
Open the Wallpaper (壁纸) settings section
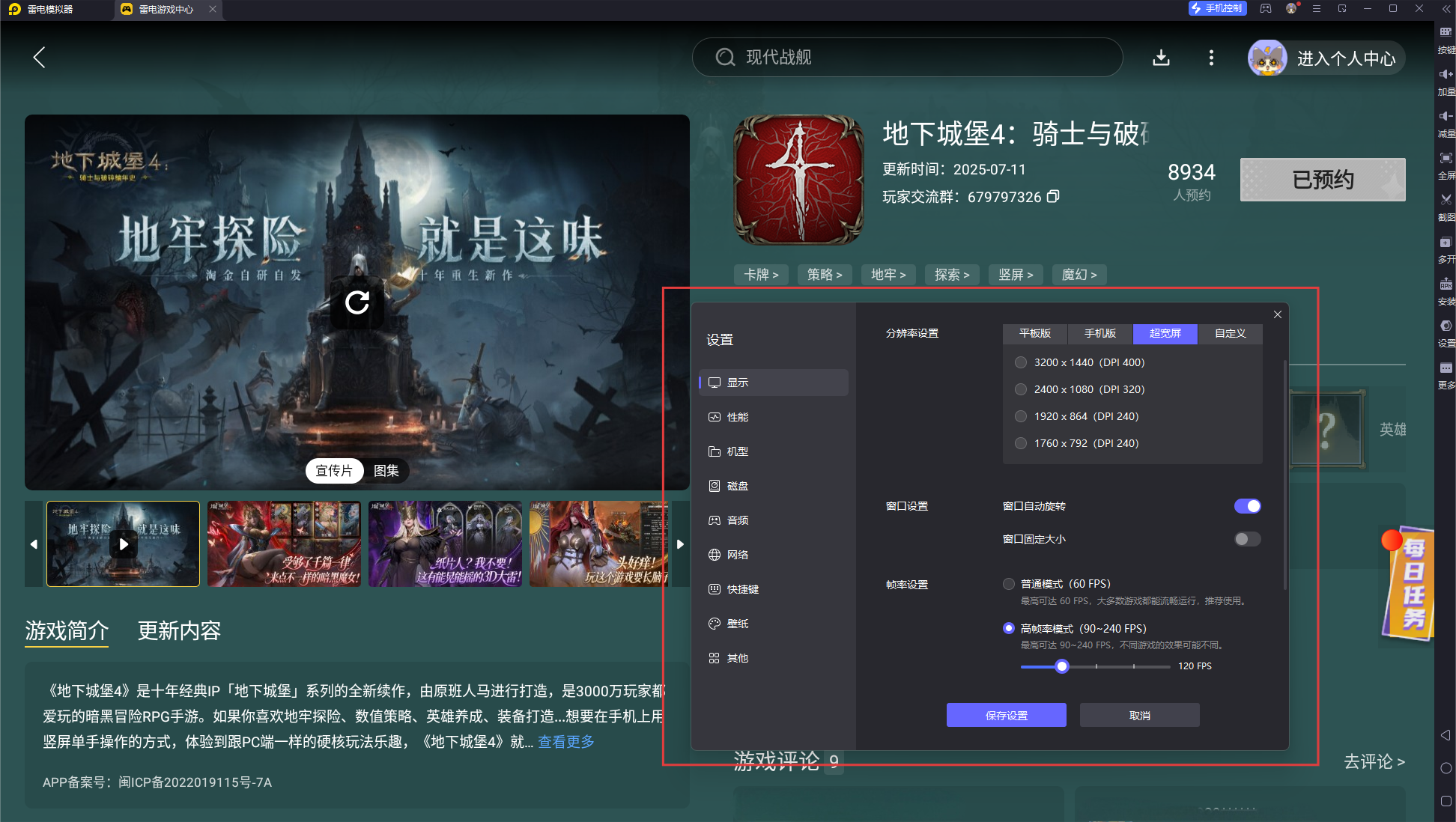click(774, 624)
